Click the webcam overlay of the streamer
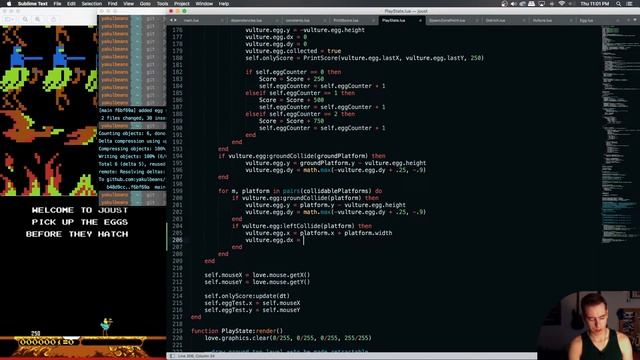 [589, 325]
